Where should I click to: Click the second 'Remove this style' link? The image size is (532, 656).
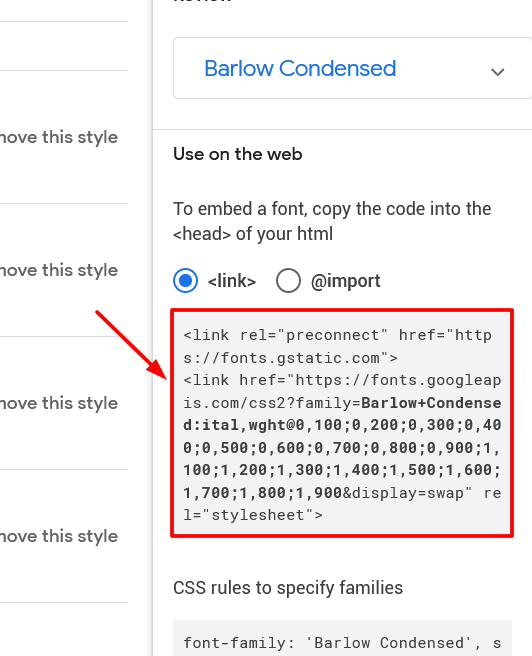coord(59,270)
